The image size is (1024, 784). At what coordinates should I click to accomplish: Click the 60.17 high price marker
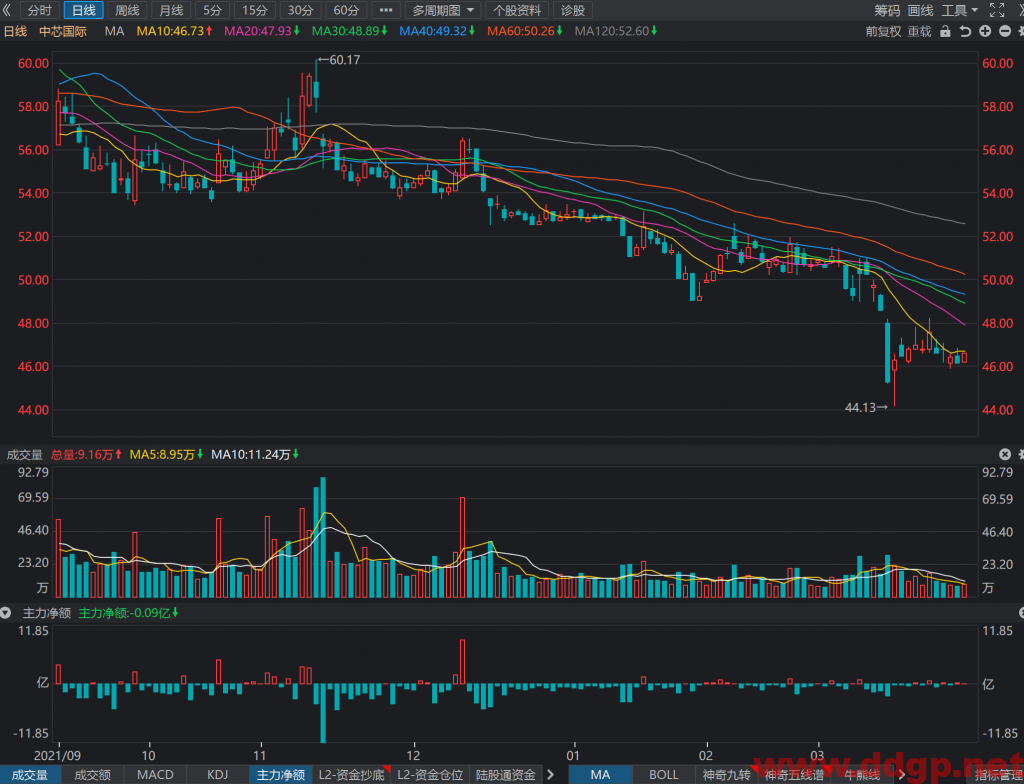(x=339, y=60)
